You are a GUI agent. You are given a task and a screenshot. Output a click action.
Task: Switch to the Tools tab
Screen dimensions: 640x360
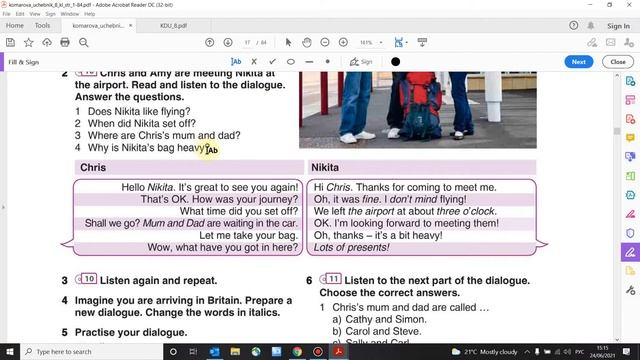(x=42, y=25)
